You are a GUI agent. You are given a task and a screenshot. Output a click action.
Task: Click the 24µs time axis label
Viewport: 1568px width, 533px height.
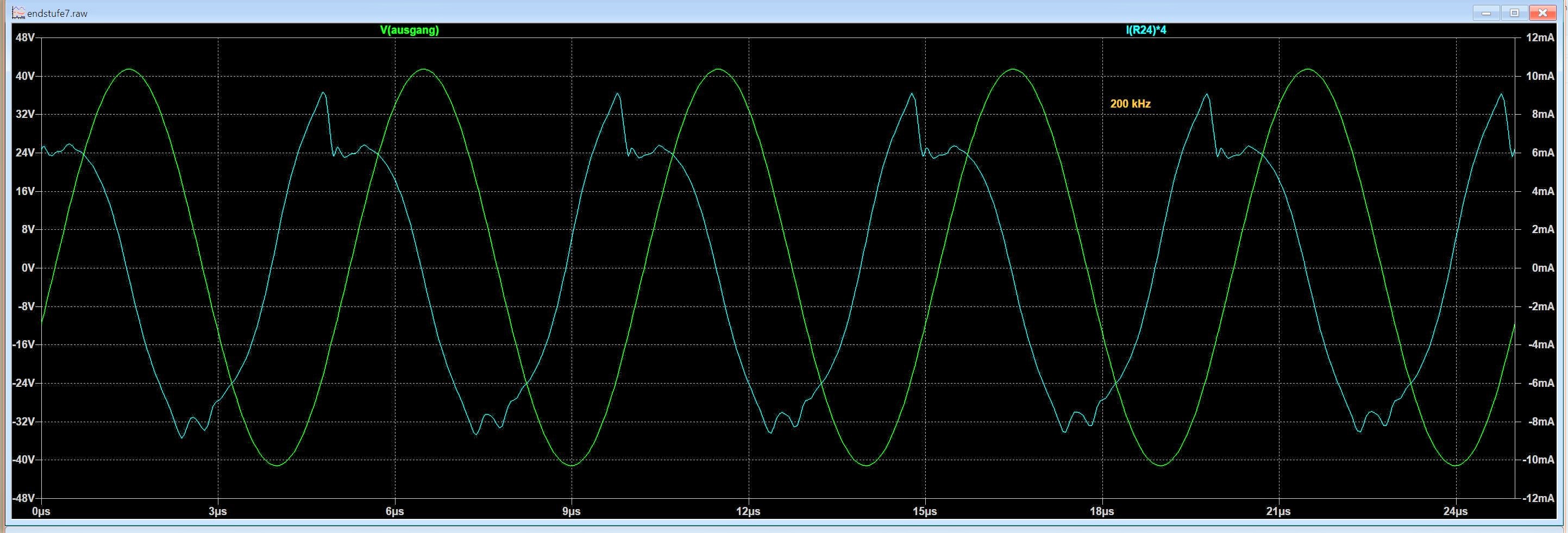click(1456, 512)
